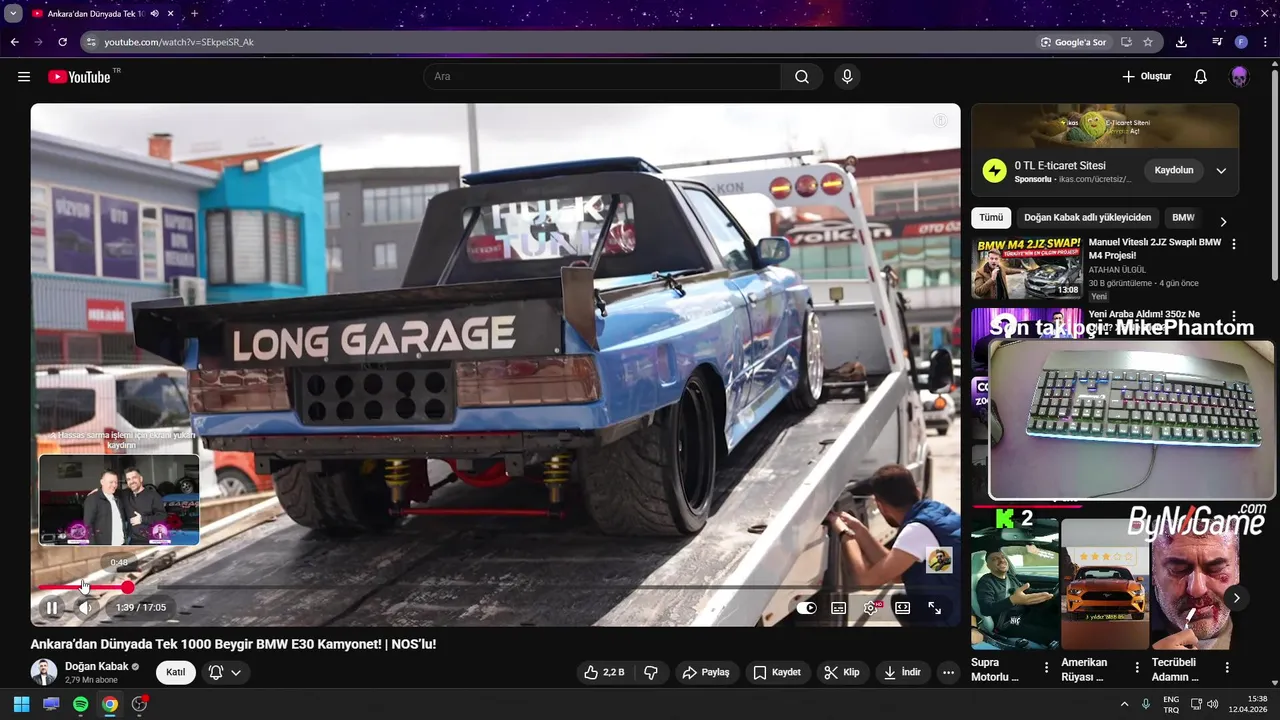Open the channel watermark in video corner

[x=939, y=560]
